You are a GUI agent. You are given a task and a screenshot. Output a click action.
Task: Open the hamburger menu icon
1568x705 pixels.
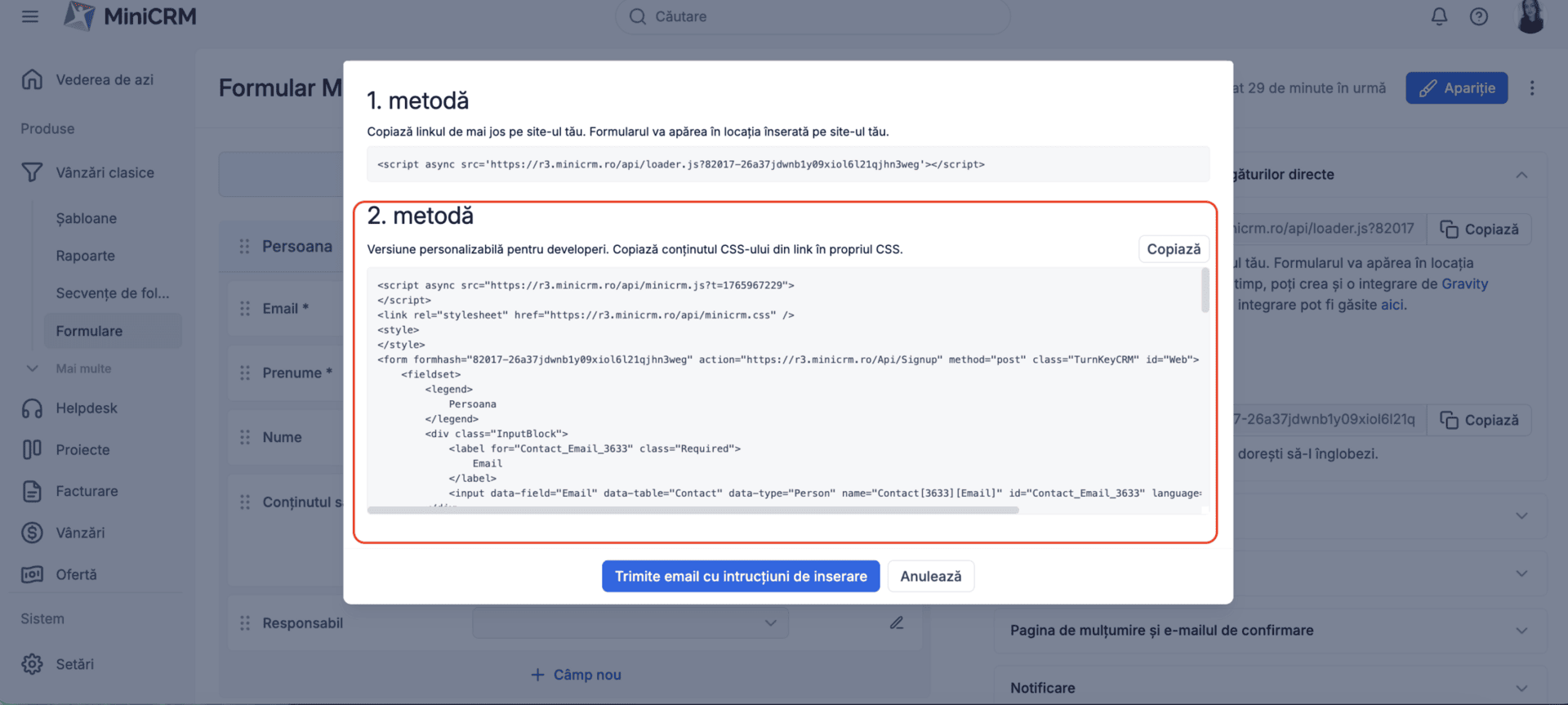click(x=30, y=16)
